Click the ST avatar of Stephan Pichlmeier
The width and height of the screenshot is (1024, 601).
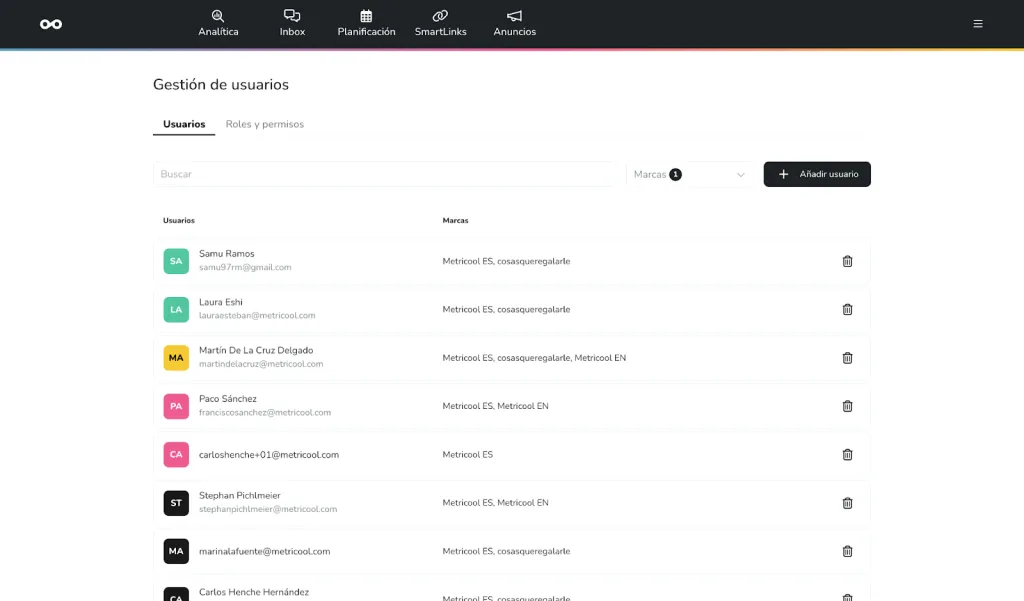tap(176, 503)
